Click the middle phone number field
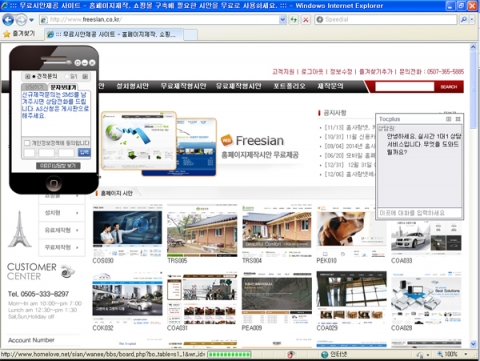 [x=46, y=153]
